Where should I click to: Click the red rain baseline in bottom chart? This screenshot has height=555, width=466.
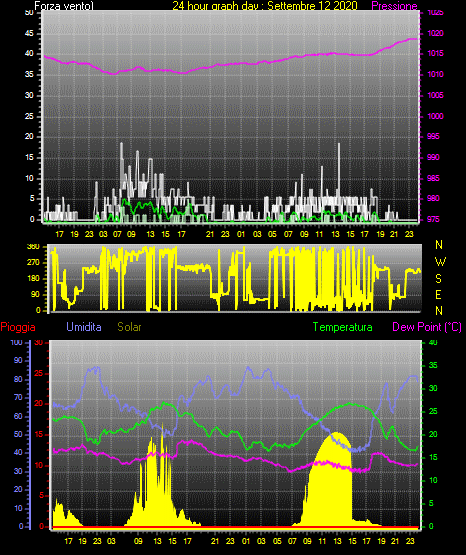click(x=235, y=527)
